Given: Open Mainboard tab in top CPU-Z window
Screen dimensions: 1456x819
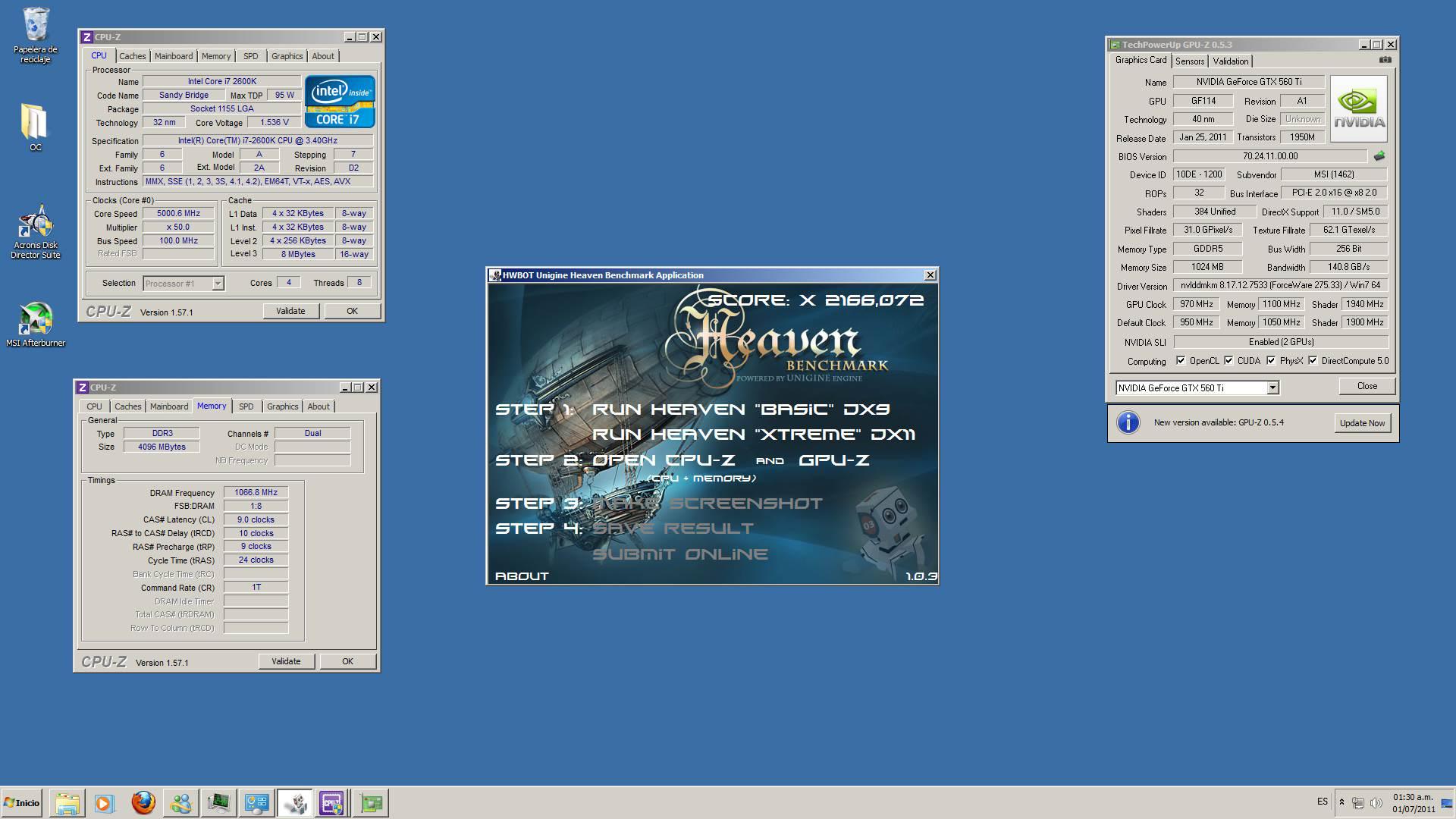Looking at the screenshot, I should click(174, 56).
